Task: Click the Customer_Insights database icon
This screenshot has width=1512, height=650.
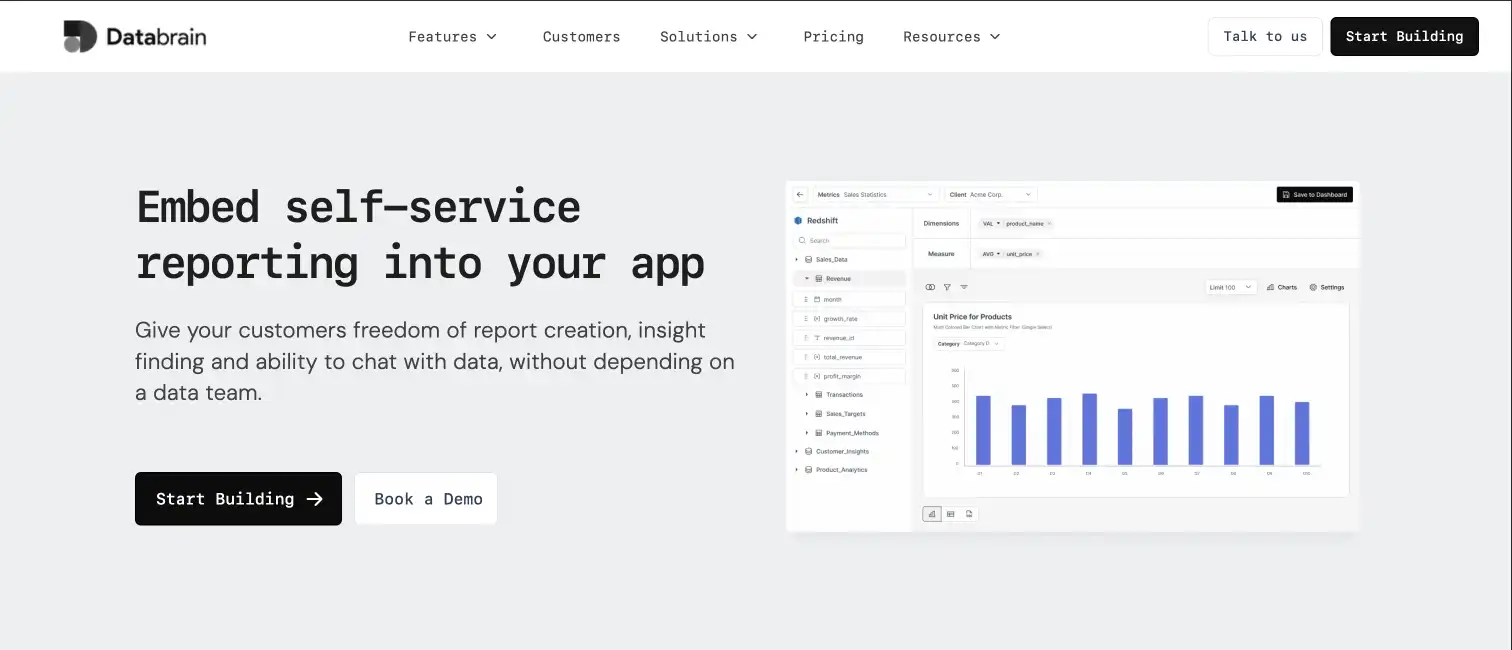Action: (x=808, y=451)
